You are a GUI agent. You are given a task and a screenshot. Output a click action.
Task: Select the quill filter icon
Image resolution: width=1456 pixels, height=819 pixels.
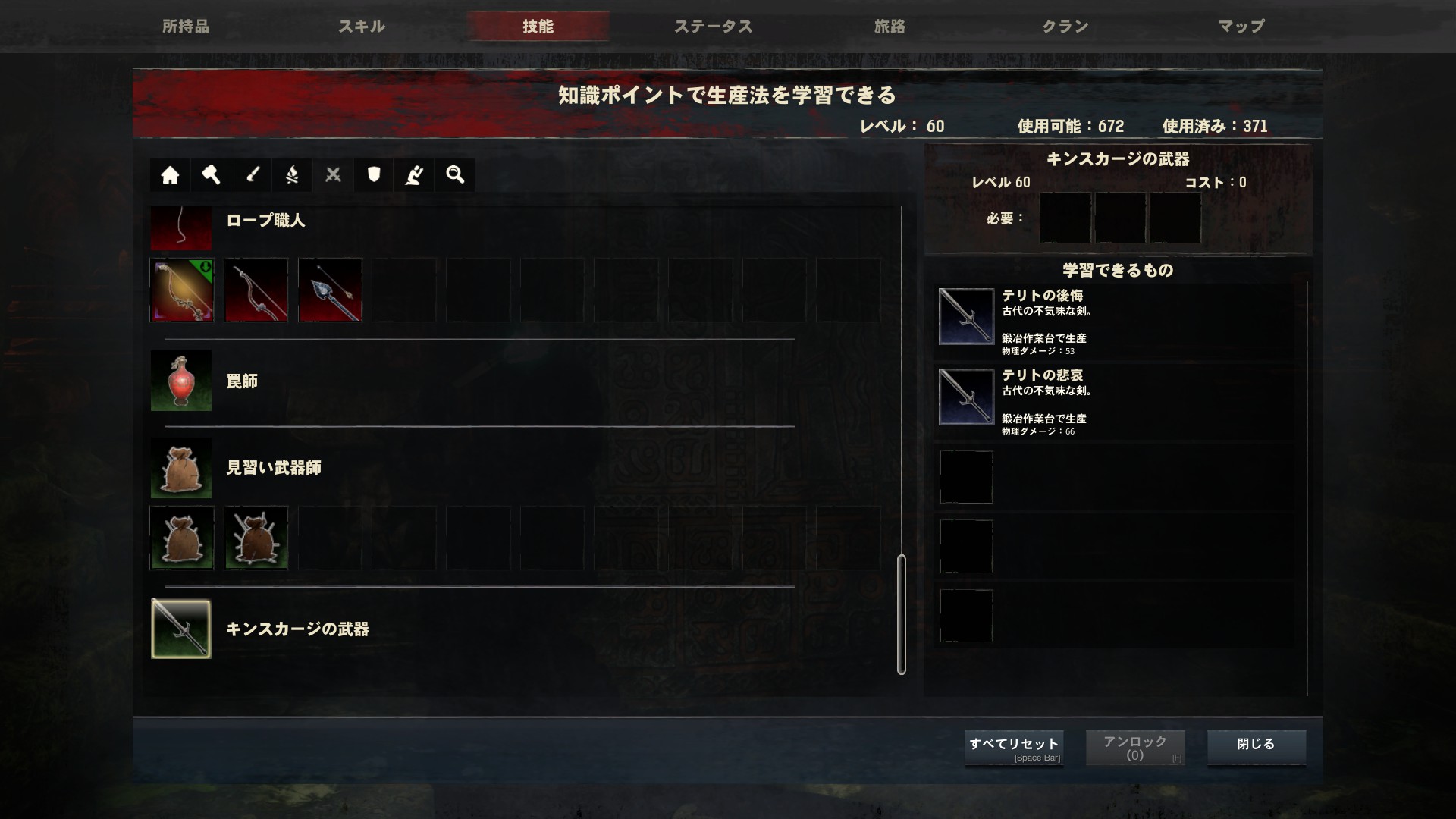pos(414,175)
